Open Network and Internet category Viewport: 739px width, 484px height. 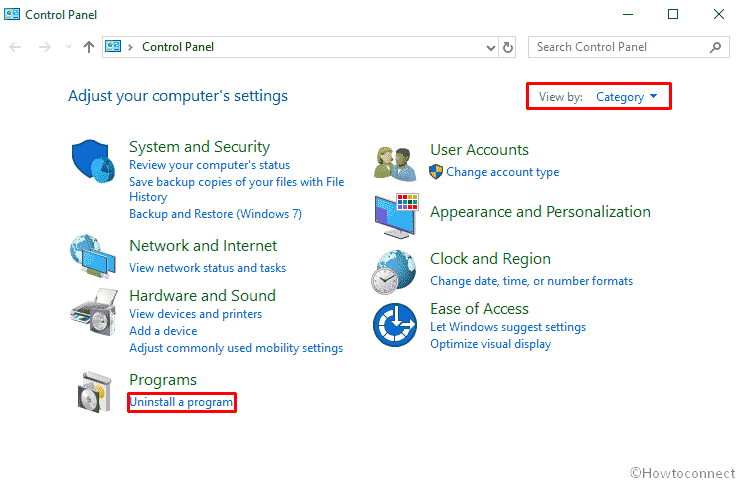tap(203, 246)
